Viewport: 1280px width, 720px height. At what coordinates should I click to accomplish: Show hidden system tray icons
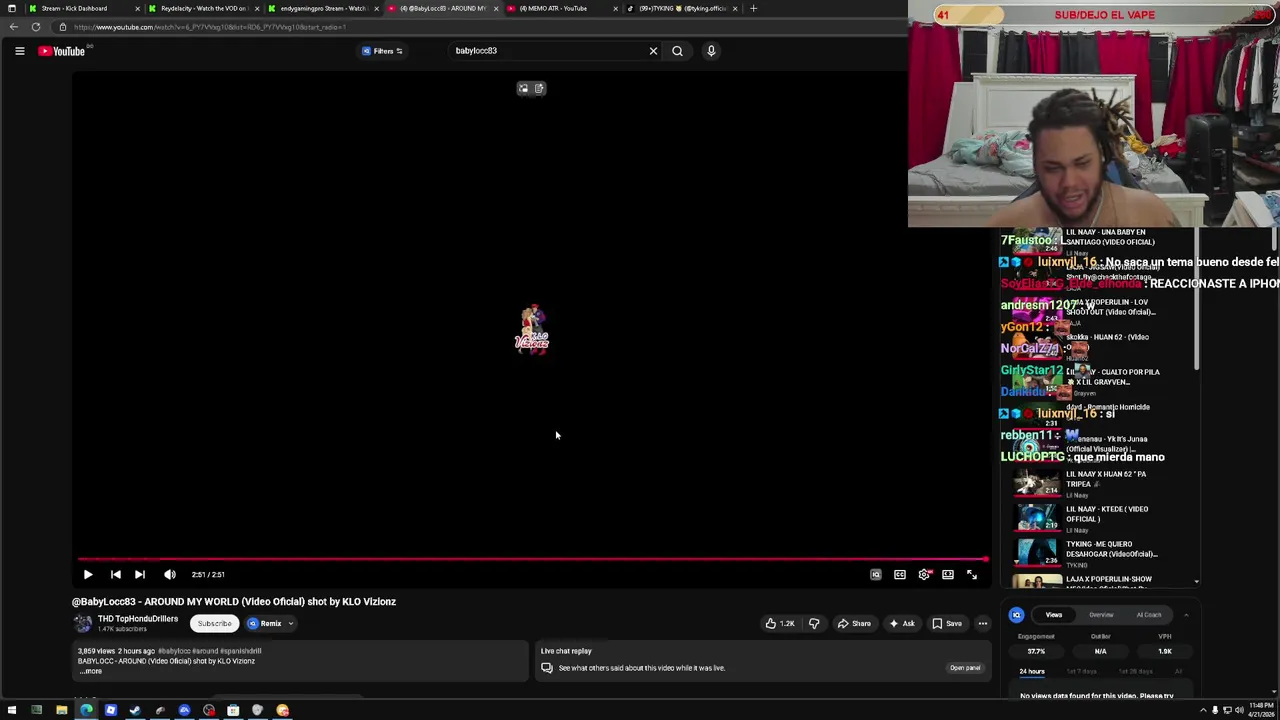1203,710
